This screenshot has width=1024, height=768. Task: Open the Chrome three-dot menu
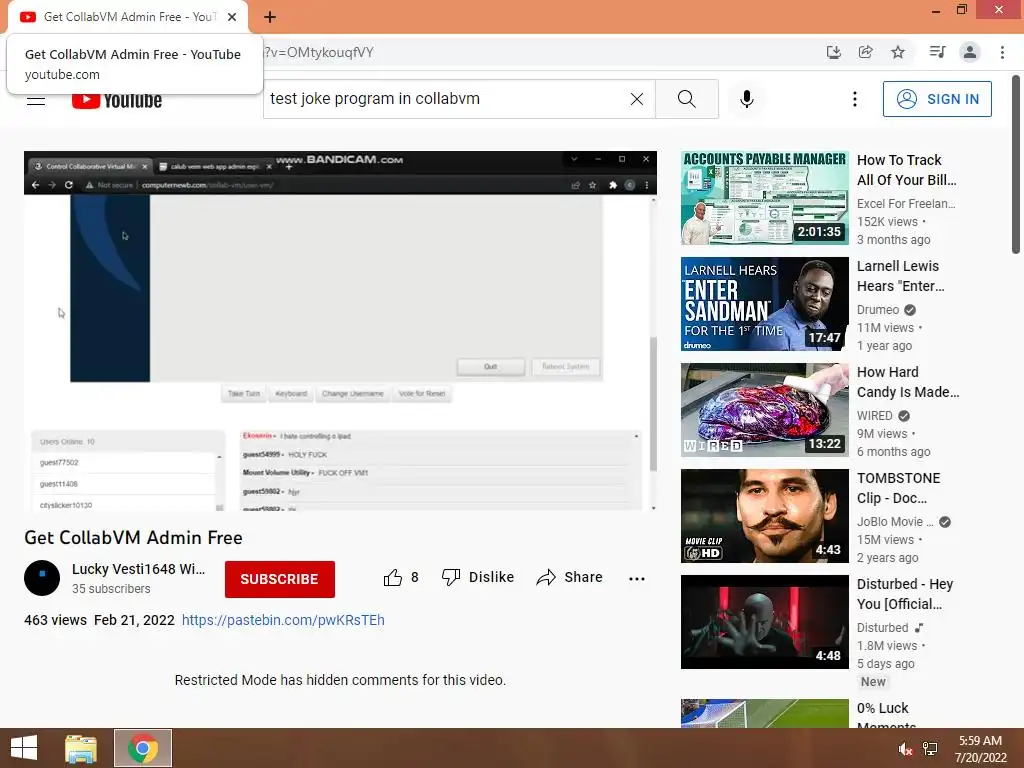click(1002, 52)
